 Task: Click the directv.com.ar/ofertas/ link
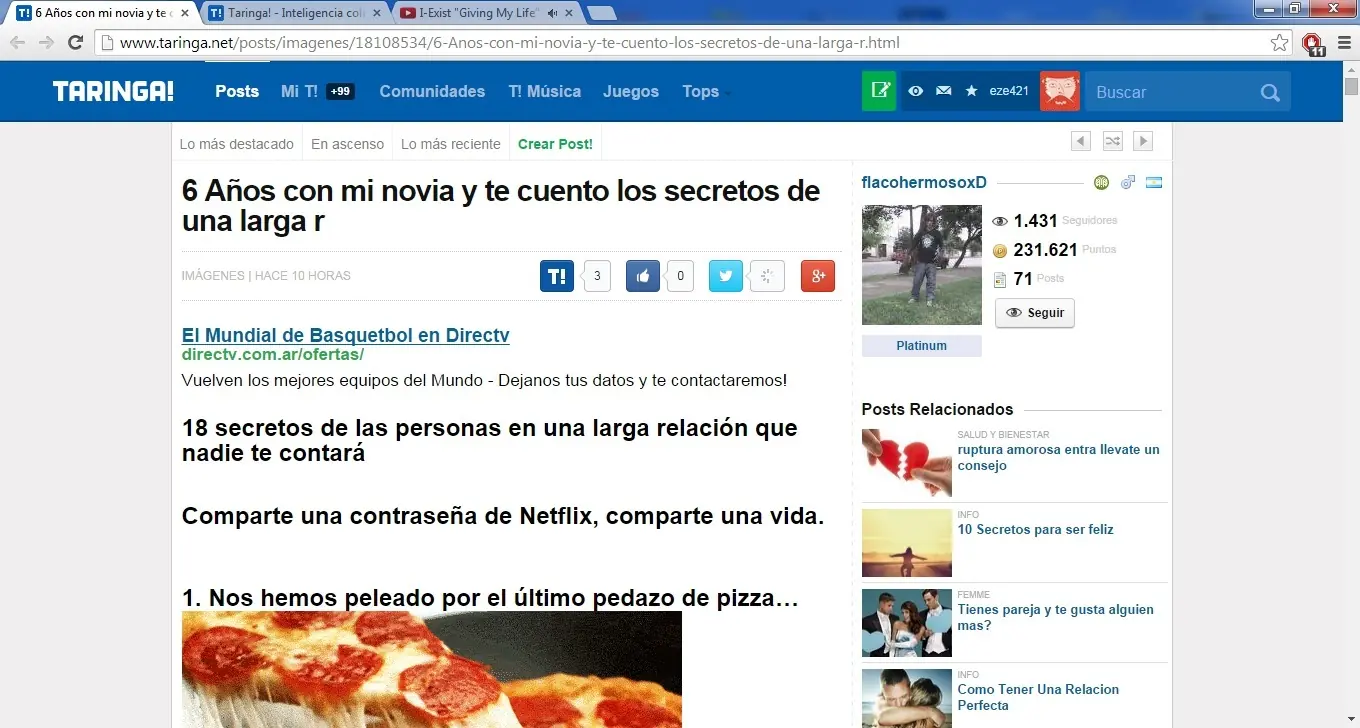coord(273,355)
